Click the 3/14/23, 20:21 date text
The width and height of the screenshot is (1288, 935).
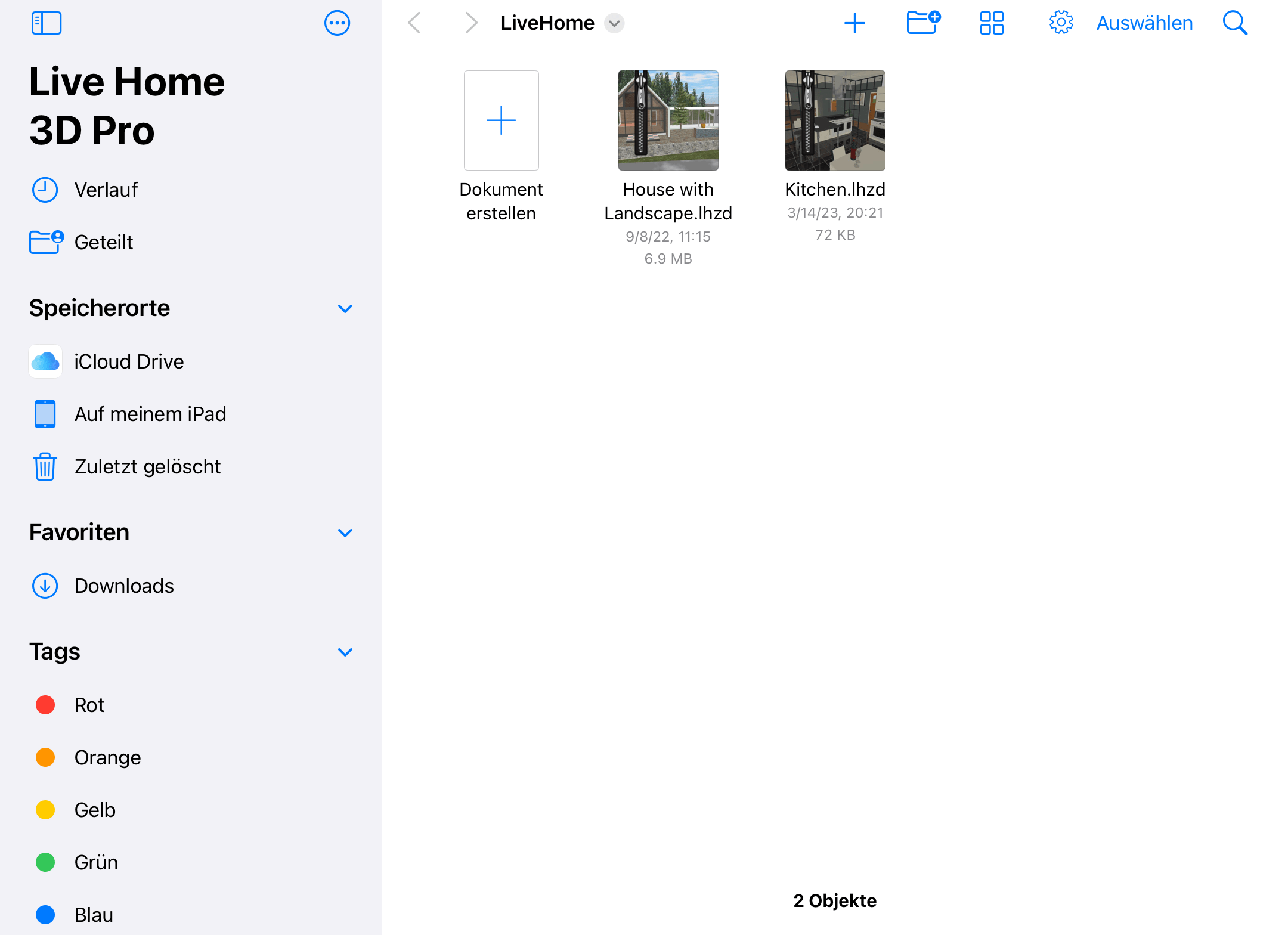835,213
